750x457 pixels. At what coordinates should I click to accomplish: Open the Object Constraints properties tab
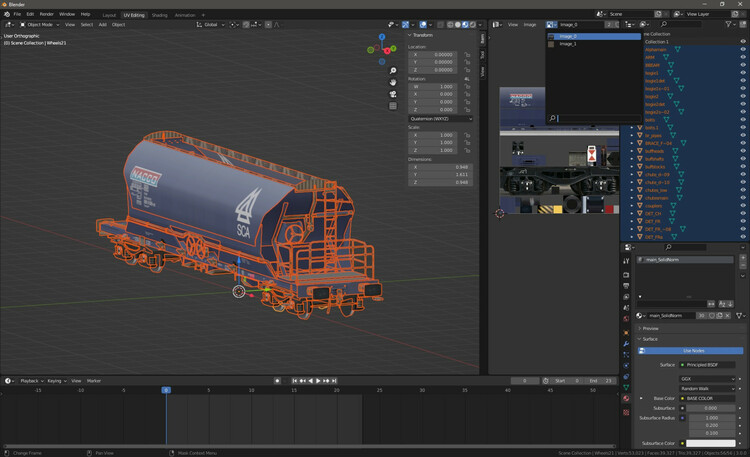coord(626,377)
